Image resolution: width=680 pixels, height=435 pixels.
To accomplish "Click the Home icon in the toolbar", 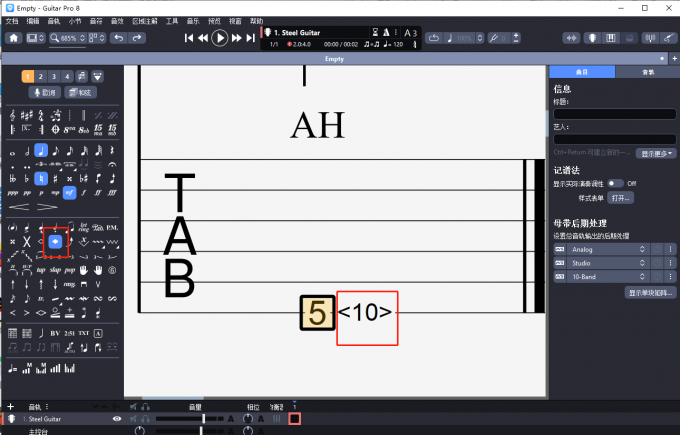I will pyautogui.click(x=14, y=38).
